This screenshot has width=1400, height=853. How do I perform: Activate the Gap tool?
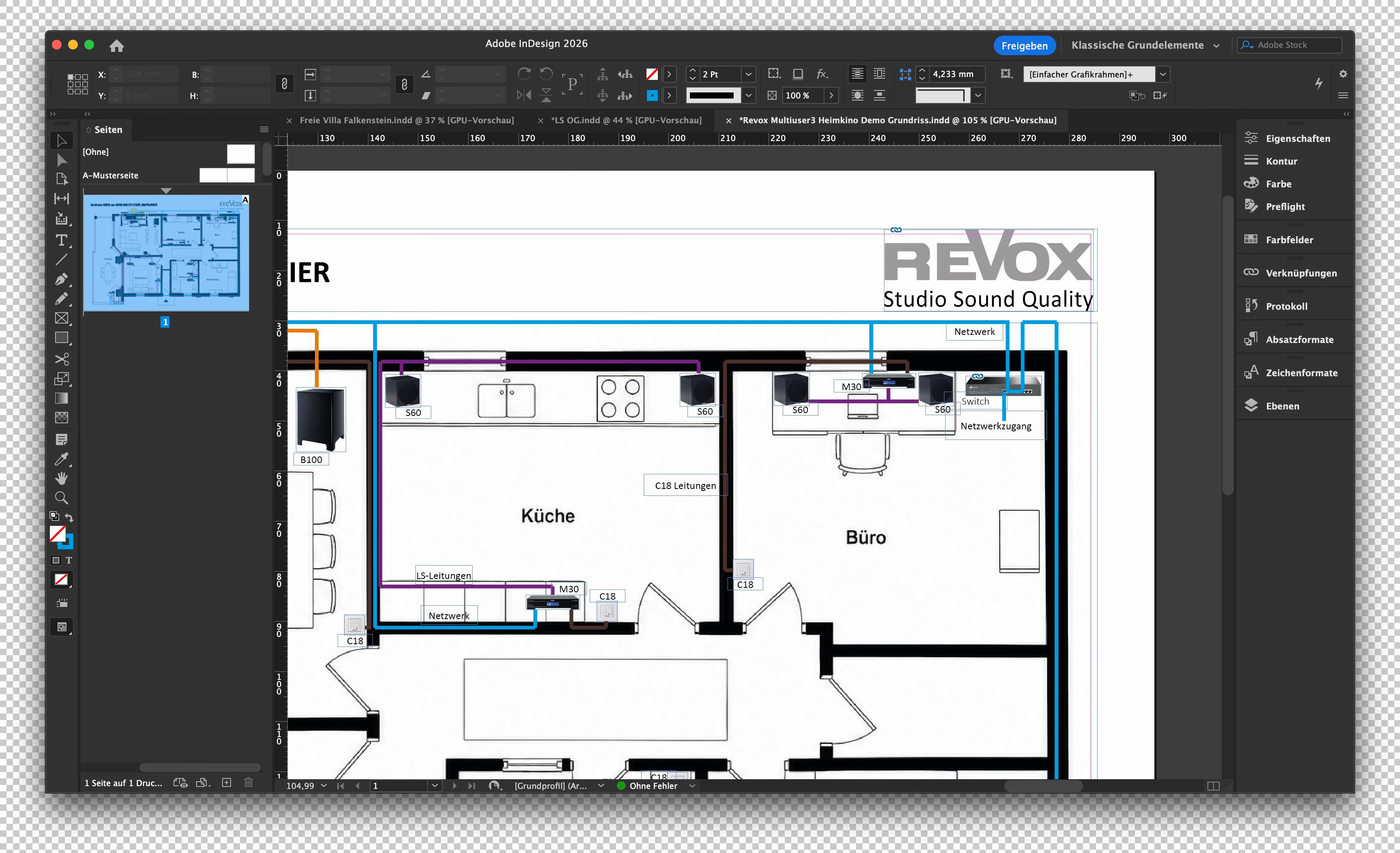click(61, 198)
